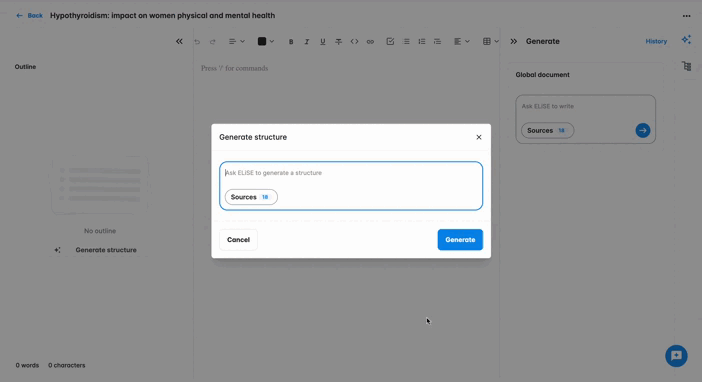Insert a checklist with checkbox icon
This screenshot has height=382, width=702.
(390, 42)
